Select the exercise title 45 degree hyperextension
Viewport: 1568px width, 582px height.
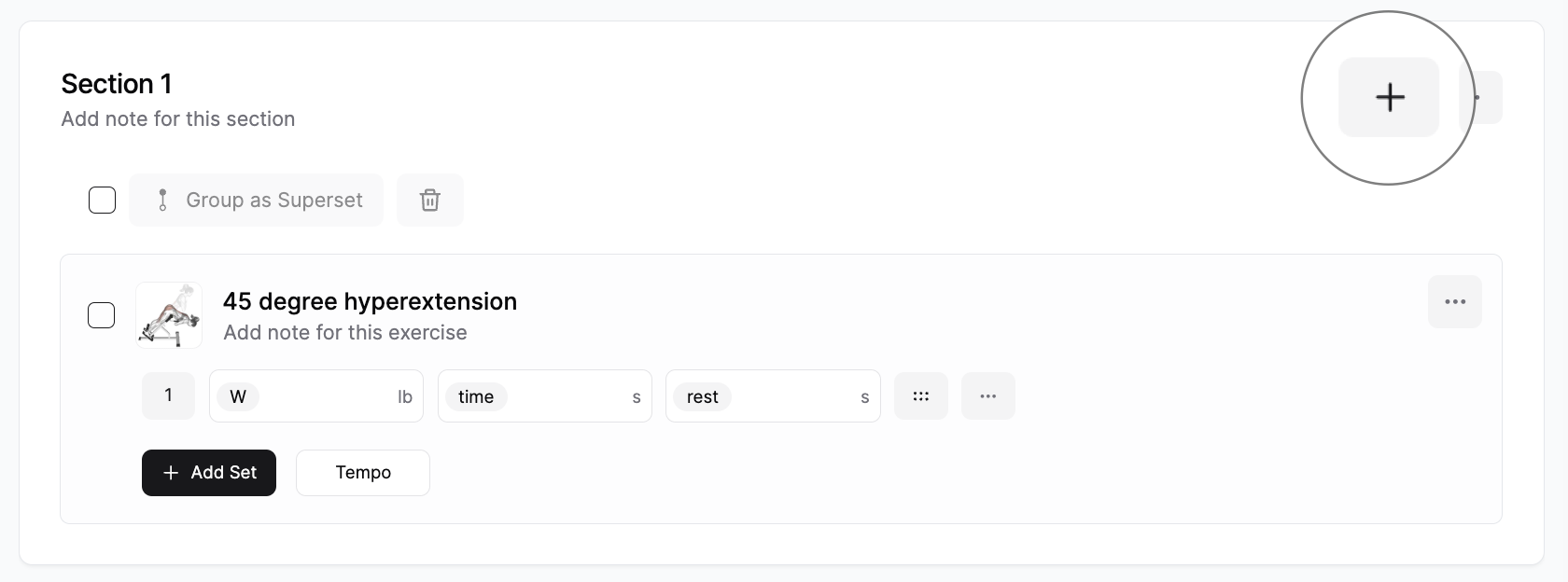tap(370, 301)
